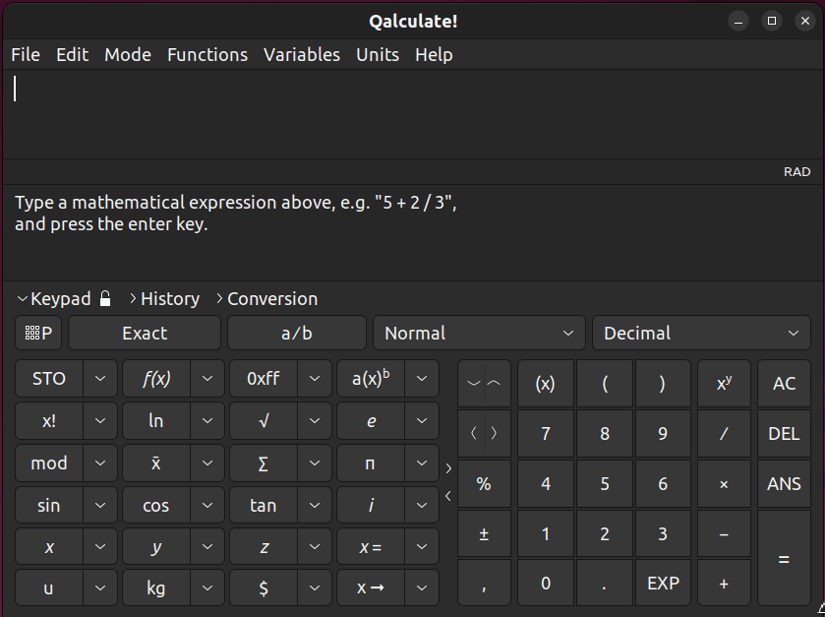Screen dimensions: 825x617
Task: Click the x = solve button
Action: [370, 547]
